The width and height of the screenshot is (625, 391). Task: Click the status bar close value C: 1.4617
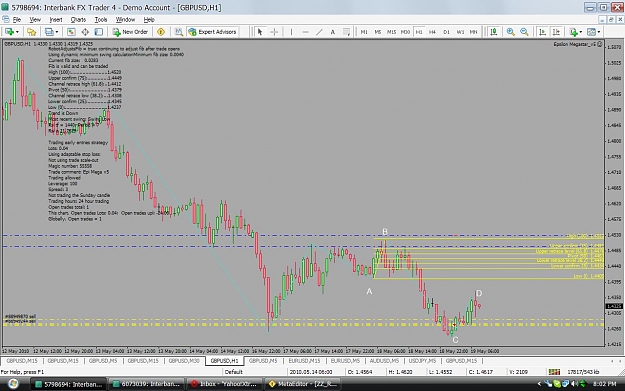click(481, 372)
